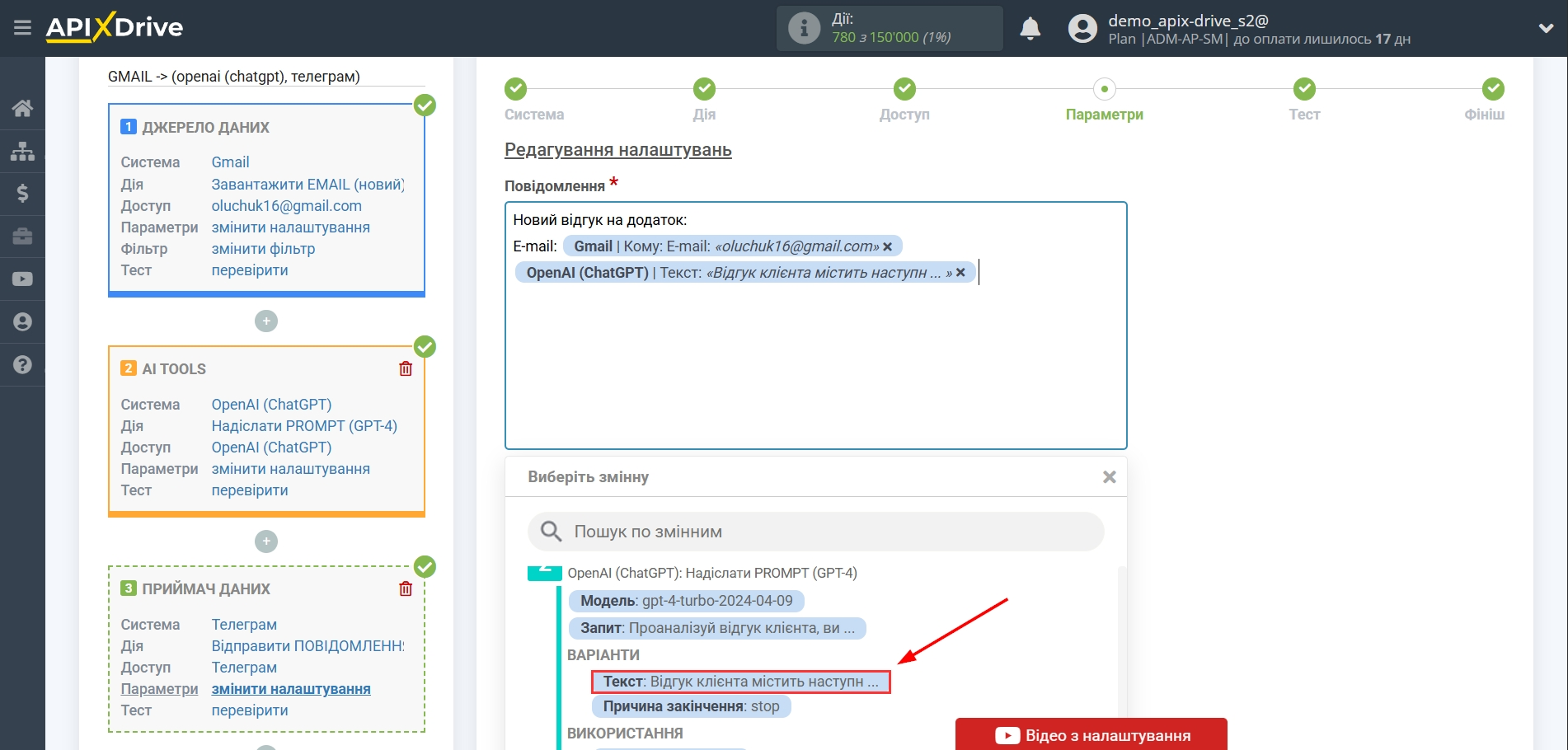
Task: Click the Телеграм system link
Action: point(244,625)
